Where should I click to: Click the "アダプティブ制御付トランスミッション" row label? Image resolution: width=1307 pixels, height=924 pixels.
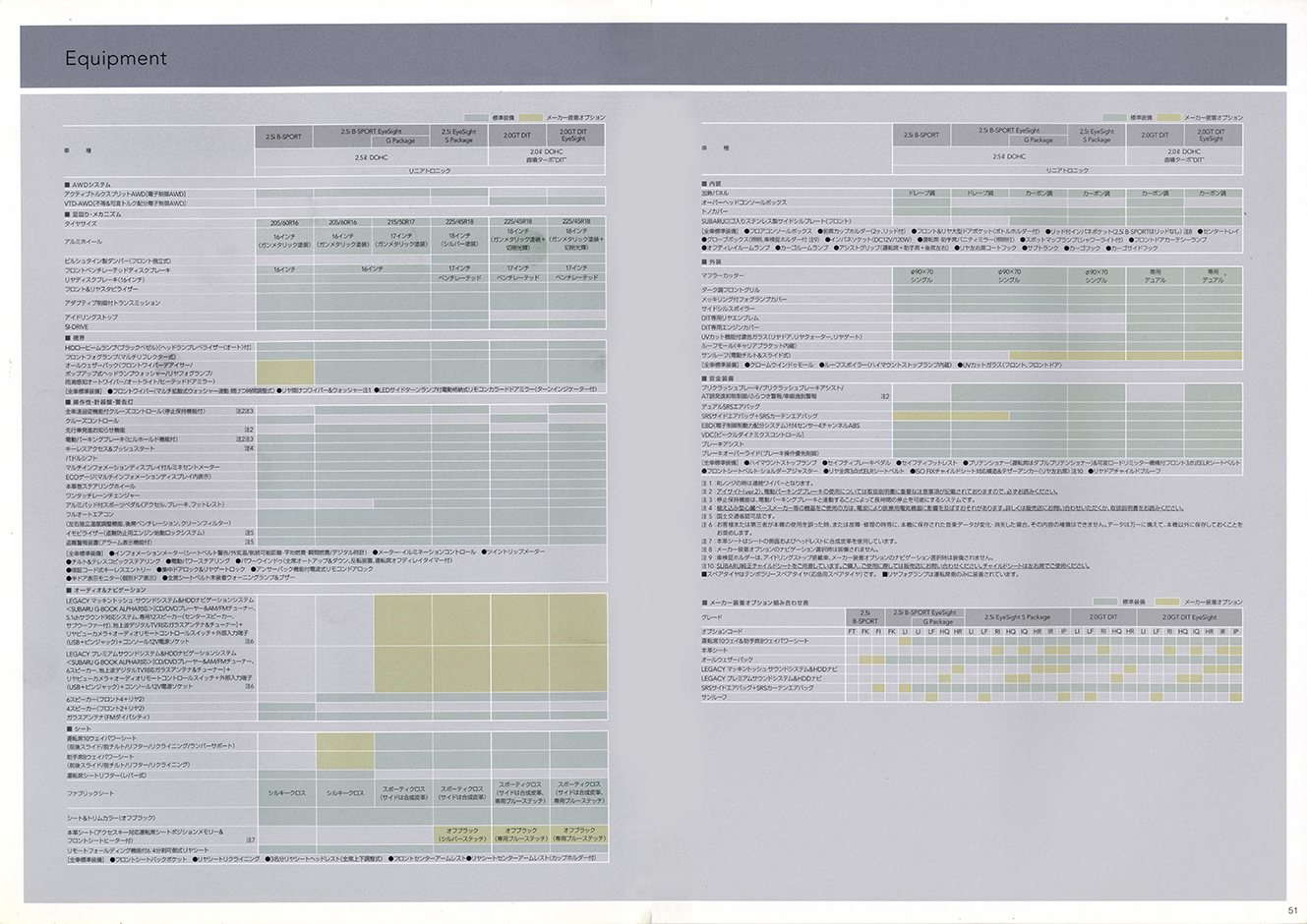111,303
